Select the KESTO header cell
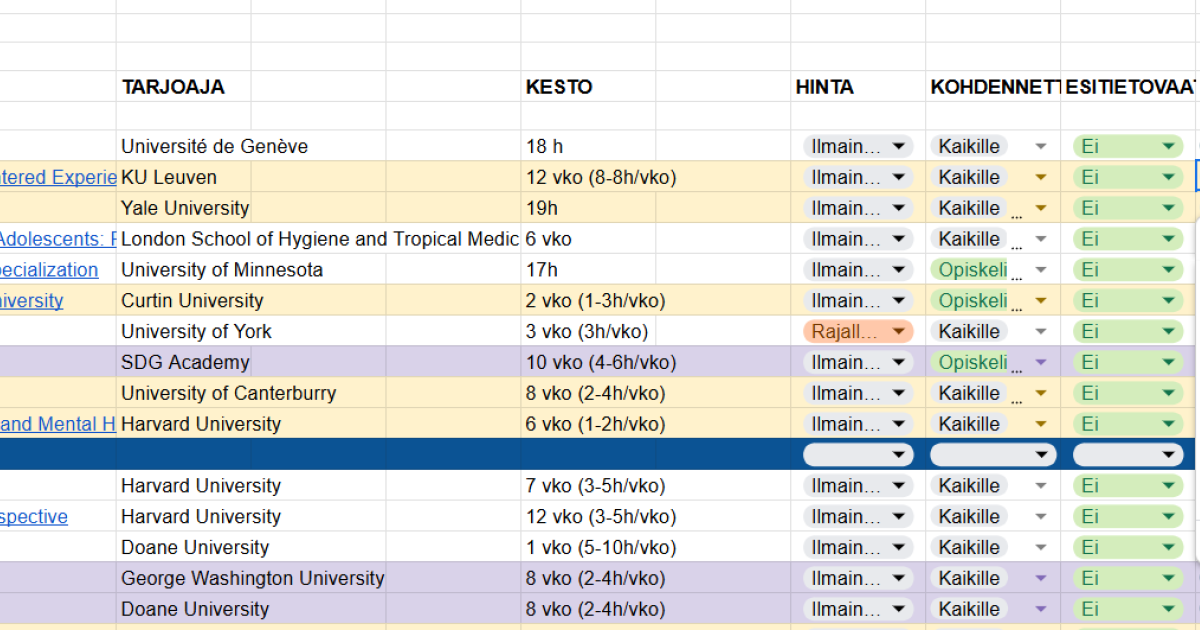This screenshot has width=1200, height=630. point(559,87)
